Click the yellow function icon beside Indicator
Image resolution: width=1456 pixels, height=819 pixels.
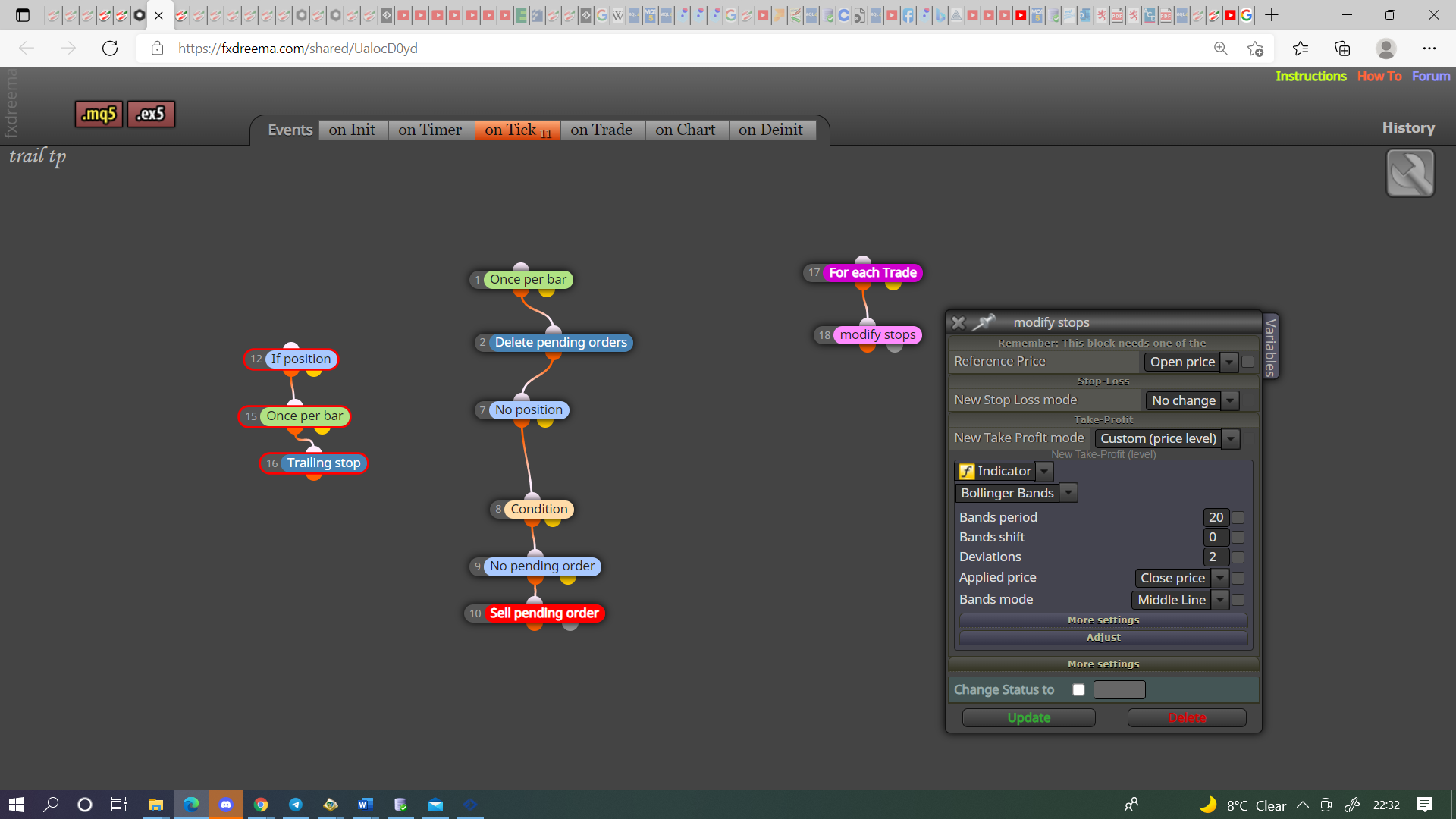point(966,472)
